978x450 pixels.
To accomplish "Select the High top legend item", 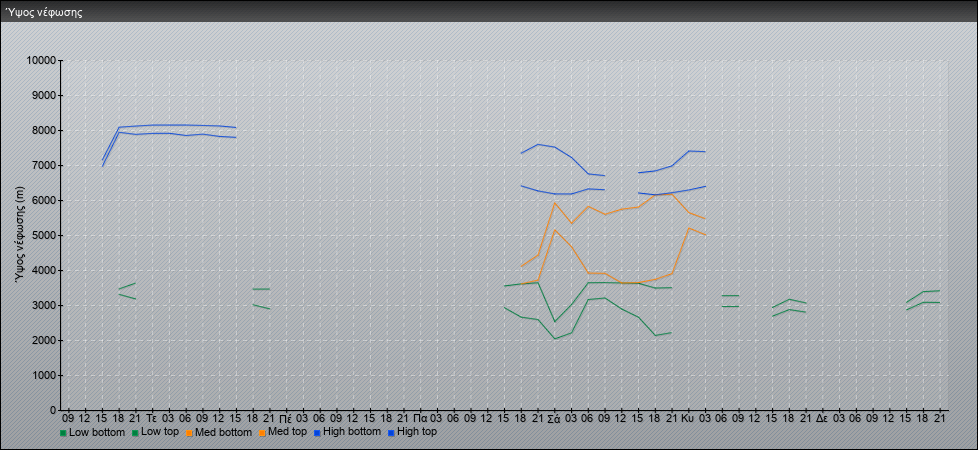I will (x=412, y=432).
